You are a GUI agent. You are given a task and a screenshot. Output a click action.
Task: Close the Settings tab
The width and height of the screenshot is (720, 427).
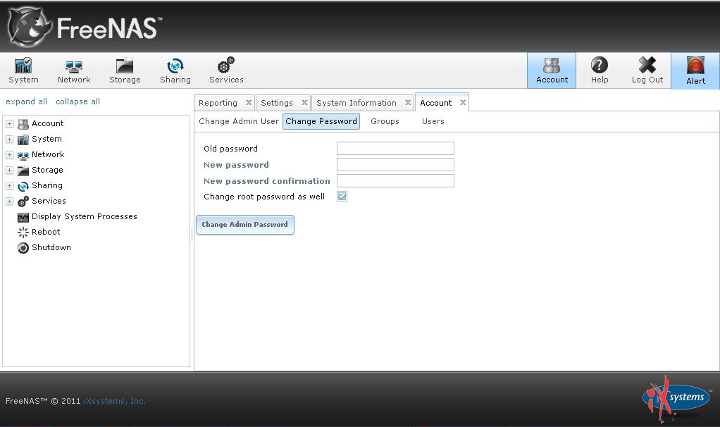304,102
